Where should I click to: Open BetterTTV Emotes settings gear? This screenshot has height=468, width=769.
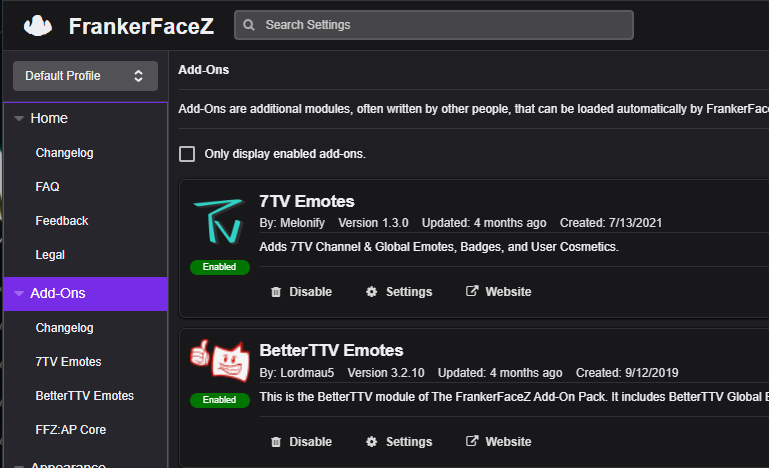click(x=372, y=442)
